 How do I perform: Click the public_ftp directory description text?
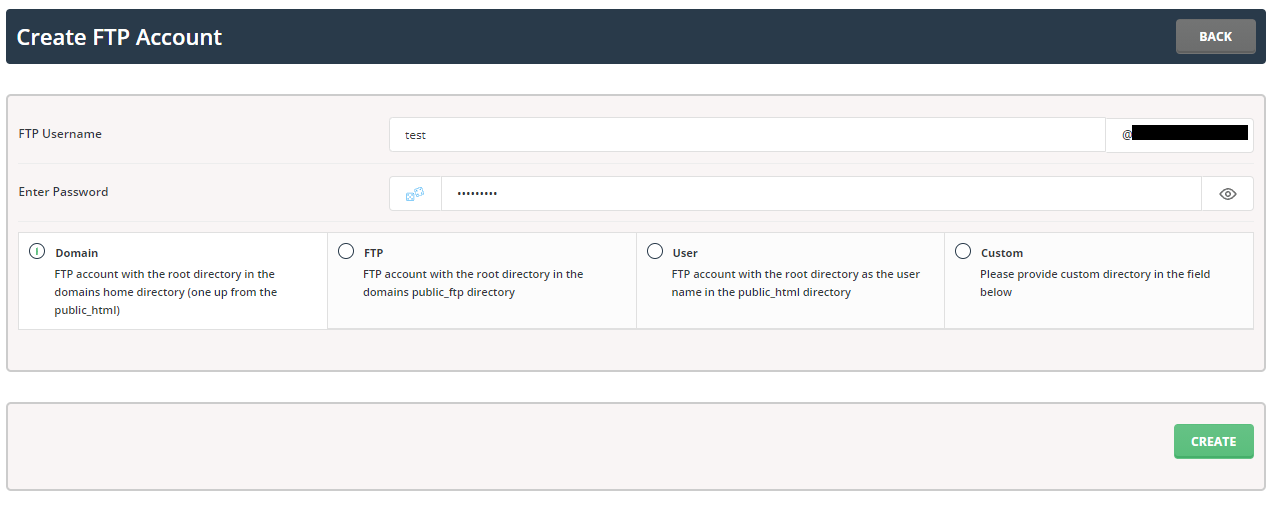click(x=473, y=283)
